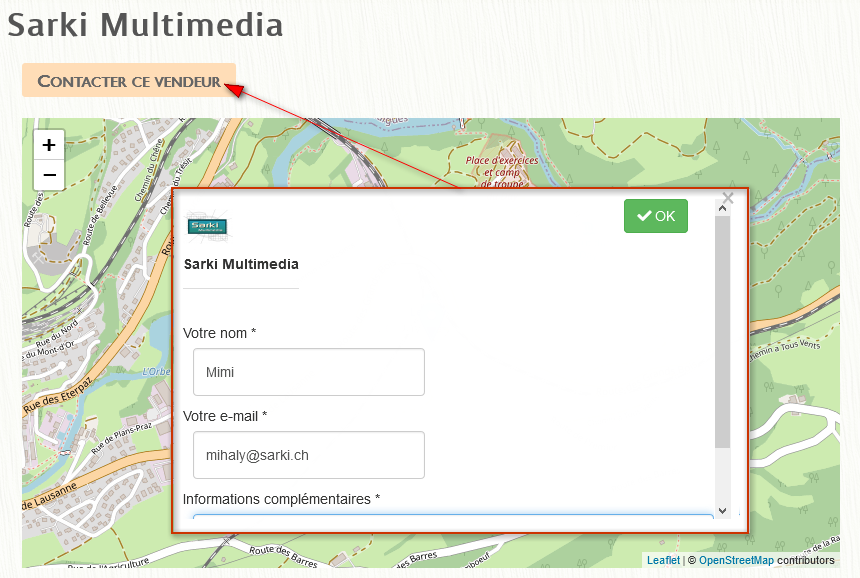Click the Votre nom label
The height and width of the screenshot is (578, 860).
pos(219,333)
